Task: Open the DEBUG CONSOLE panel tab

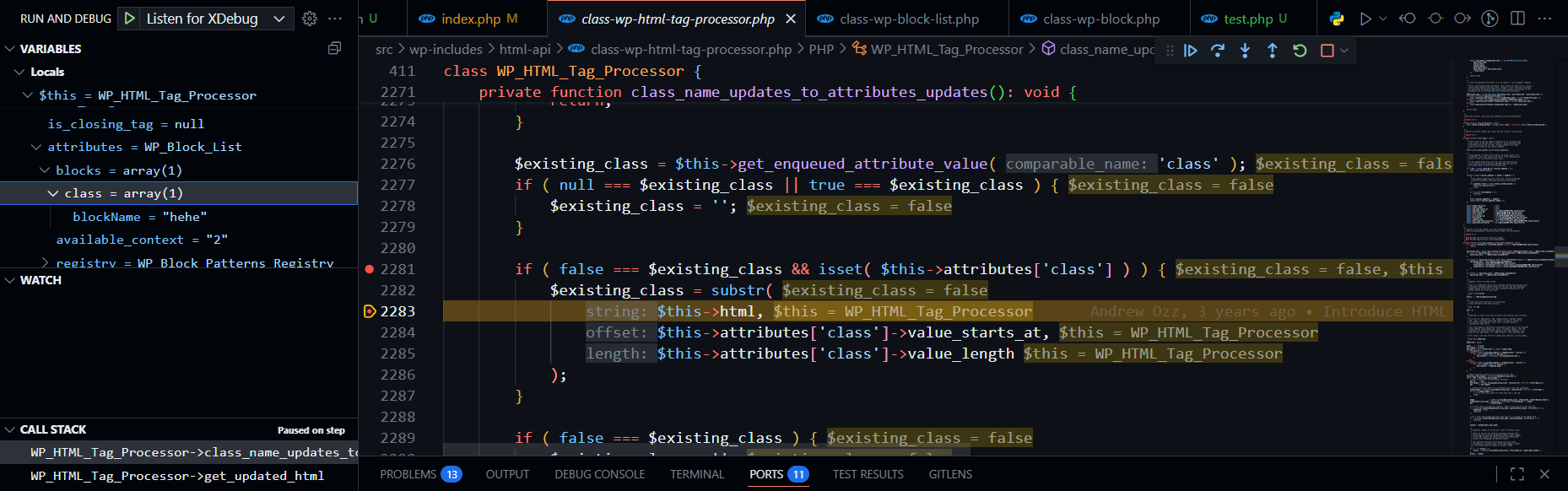Action: tap(599, 474)
